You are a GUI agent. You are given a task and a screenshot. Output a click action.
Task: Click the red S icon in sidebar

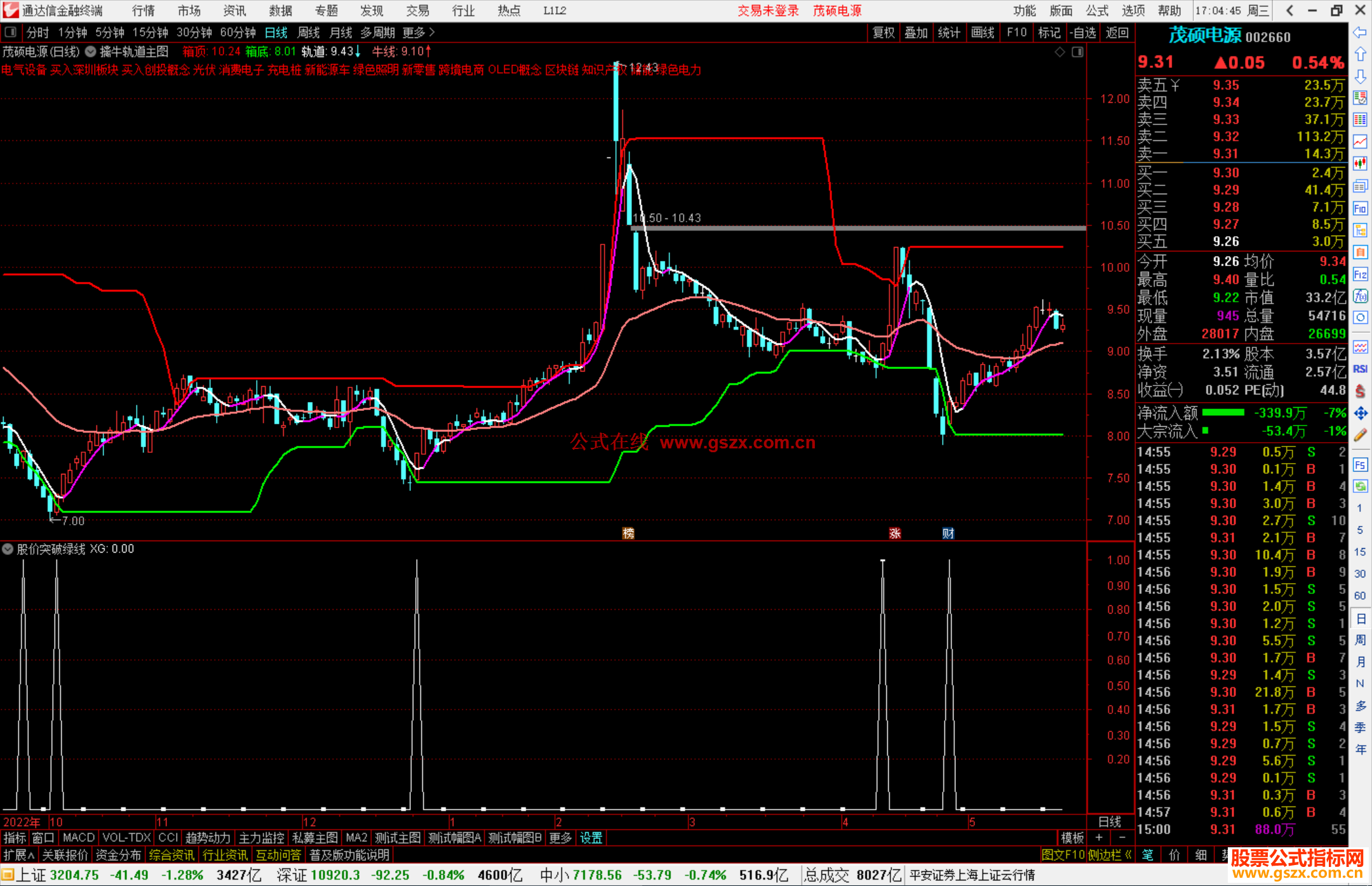(1360, 391)
